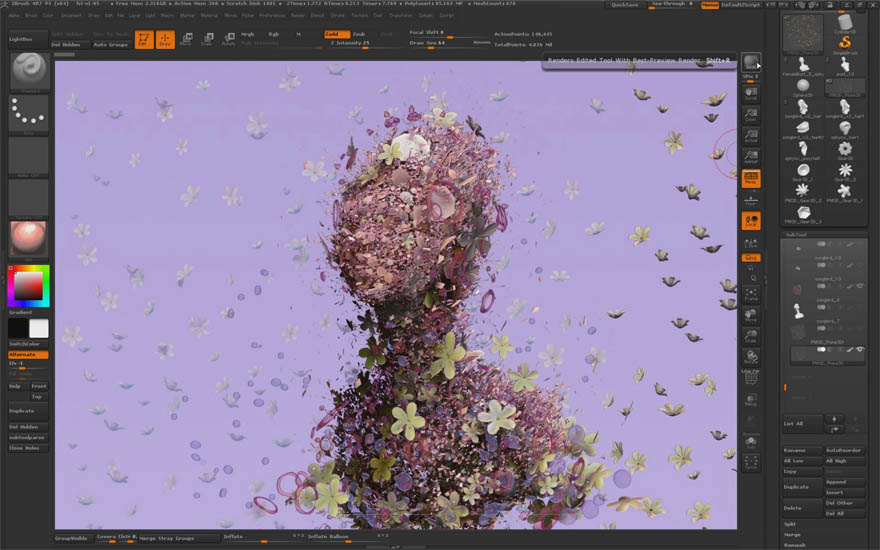
Task: Adjust the Z Intensity slider
Action: 364,44
